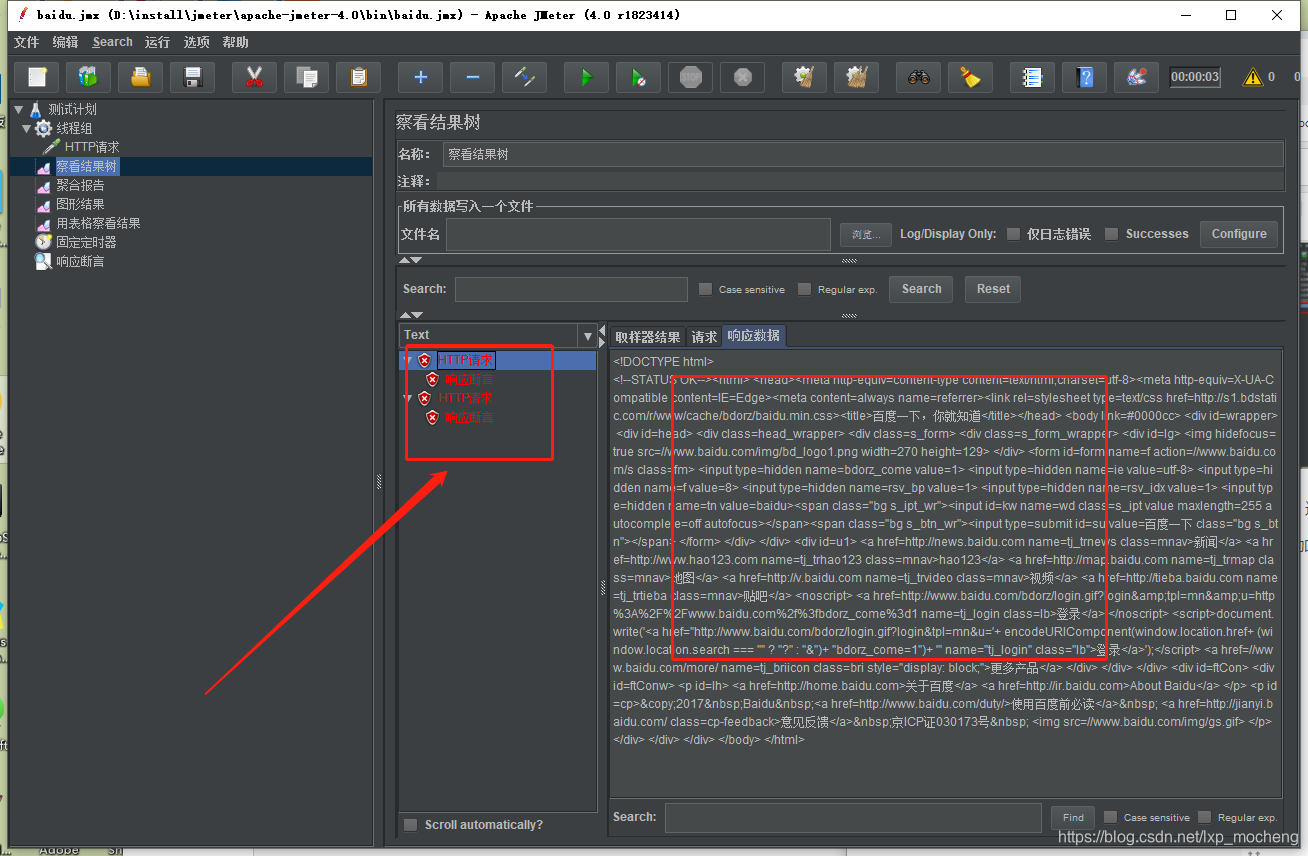Click the Configure button
The width and height of the screenshot is (1308, 856).
coord(1239,234)
